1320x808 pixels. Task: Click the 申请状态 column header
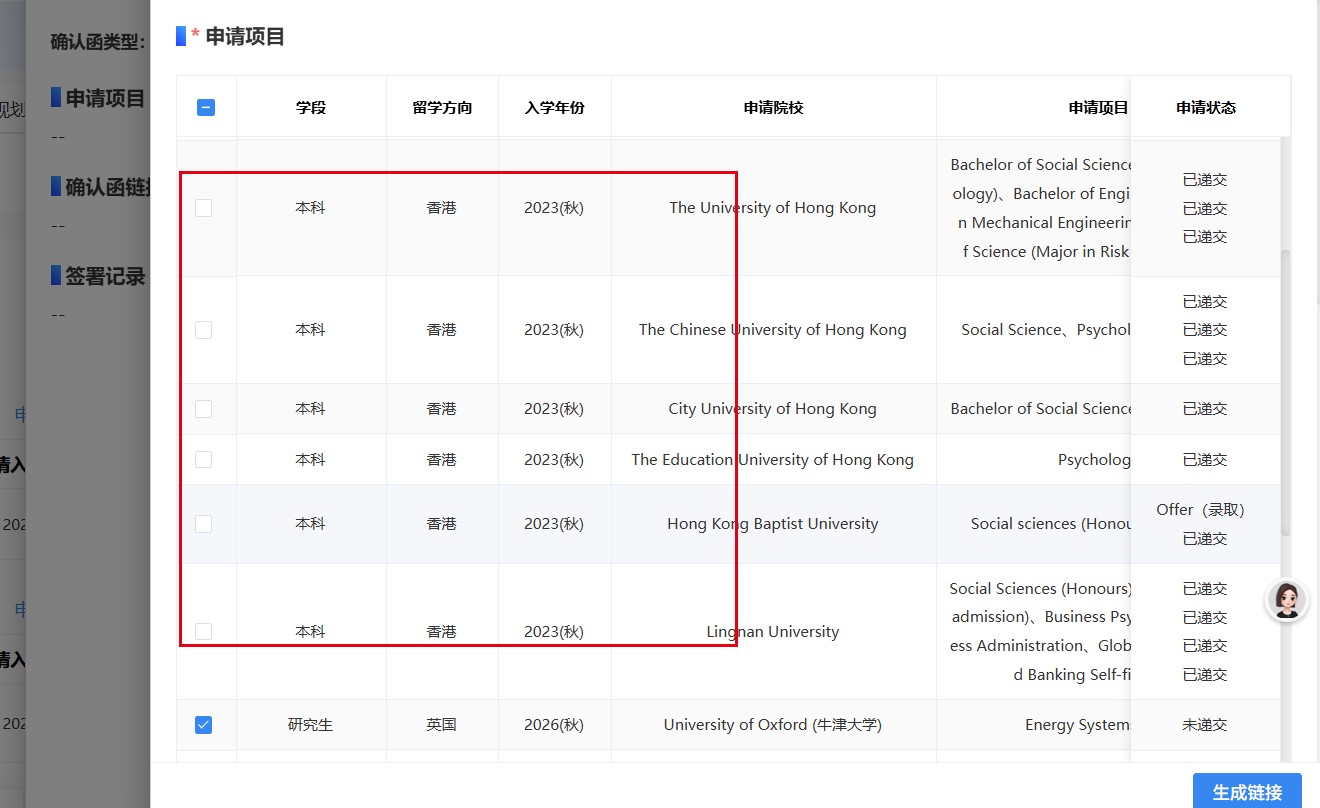[1205, 108]
